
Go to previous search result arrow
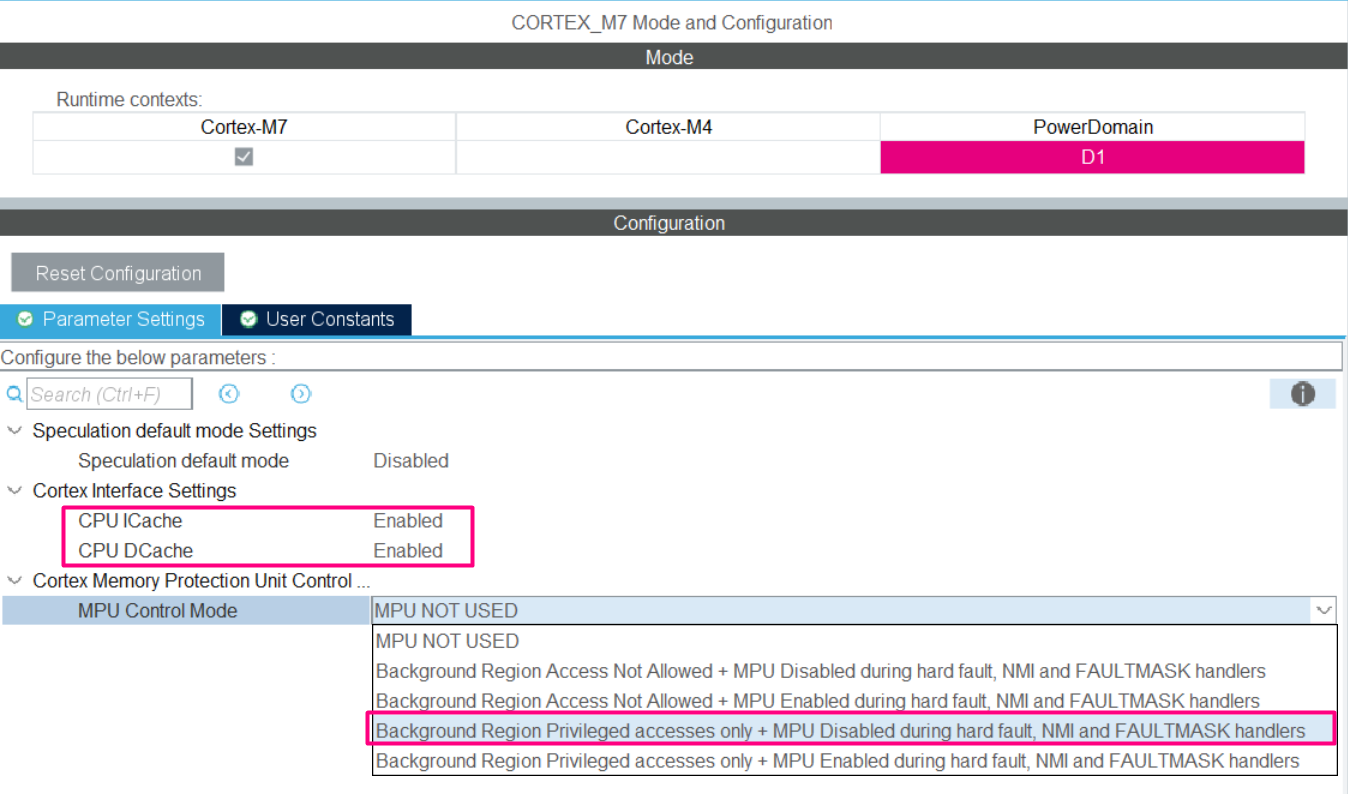point(229,394)
